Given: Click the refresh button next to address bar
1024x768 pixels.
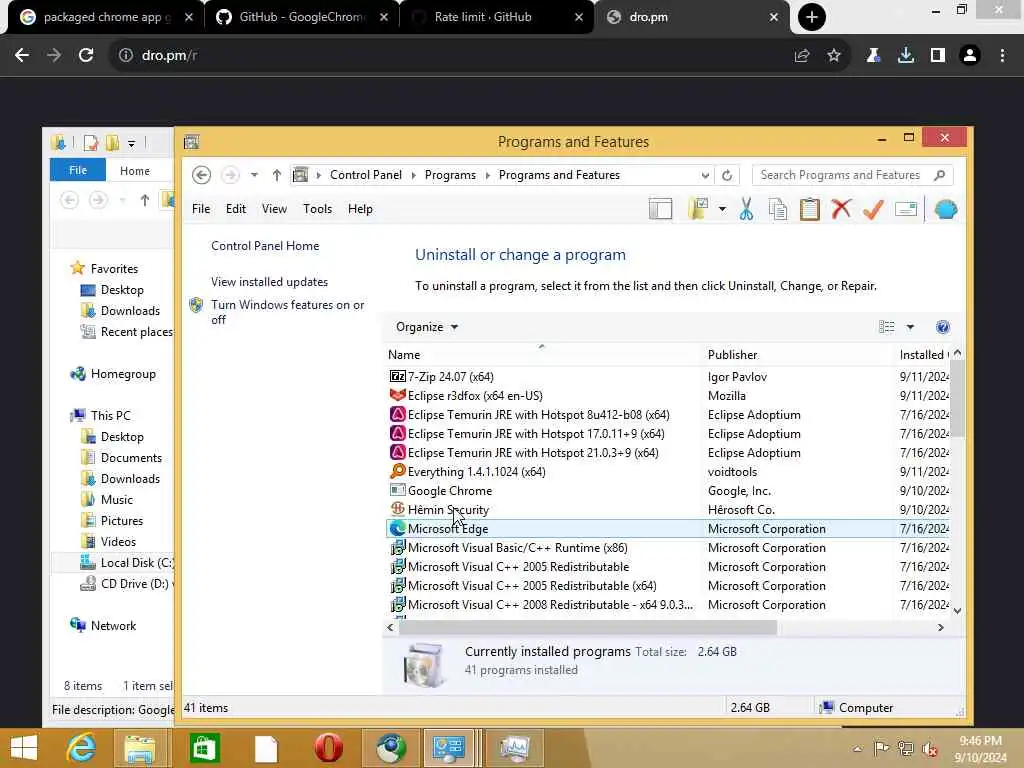Looking at the screenshot, I should pos(727,175).
